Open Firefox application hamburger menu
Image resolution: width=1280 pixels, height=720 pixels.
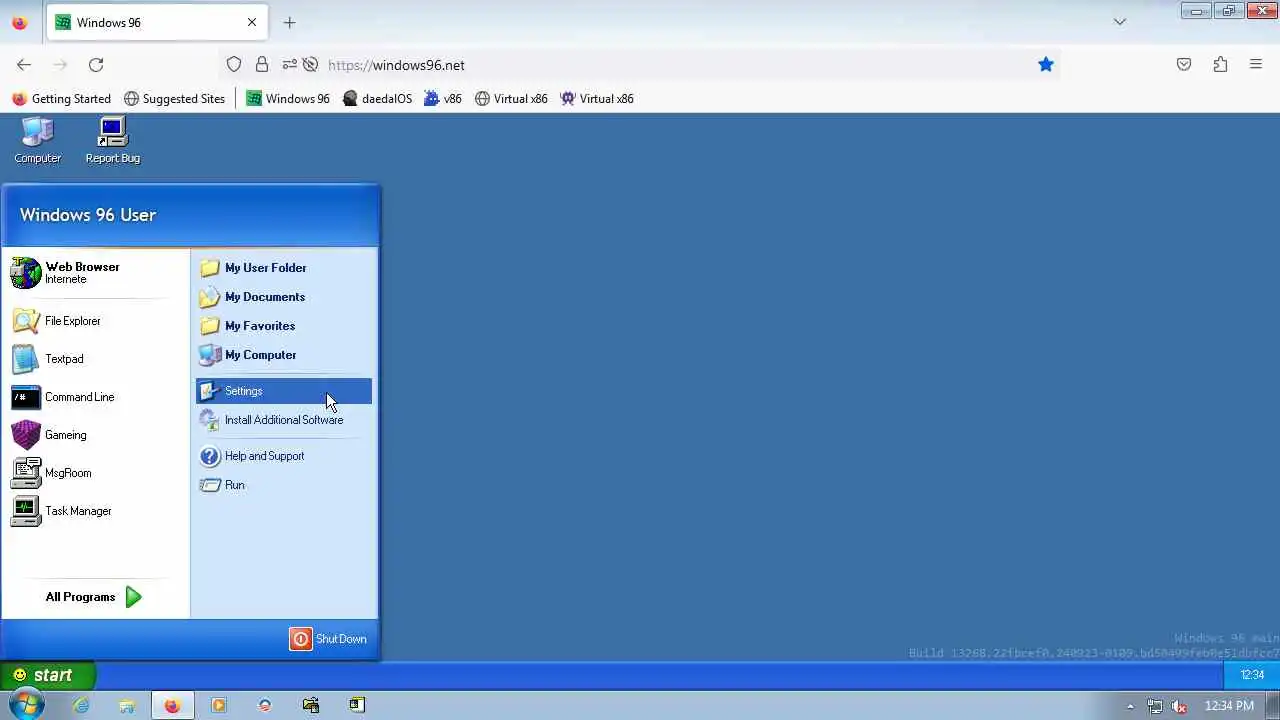click(x=1256, y=65)
